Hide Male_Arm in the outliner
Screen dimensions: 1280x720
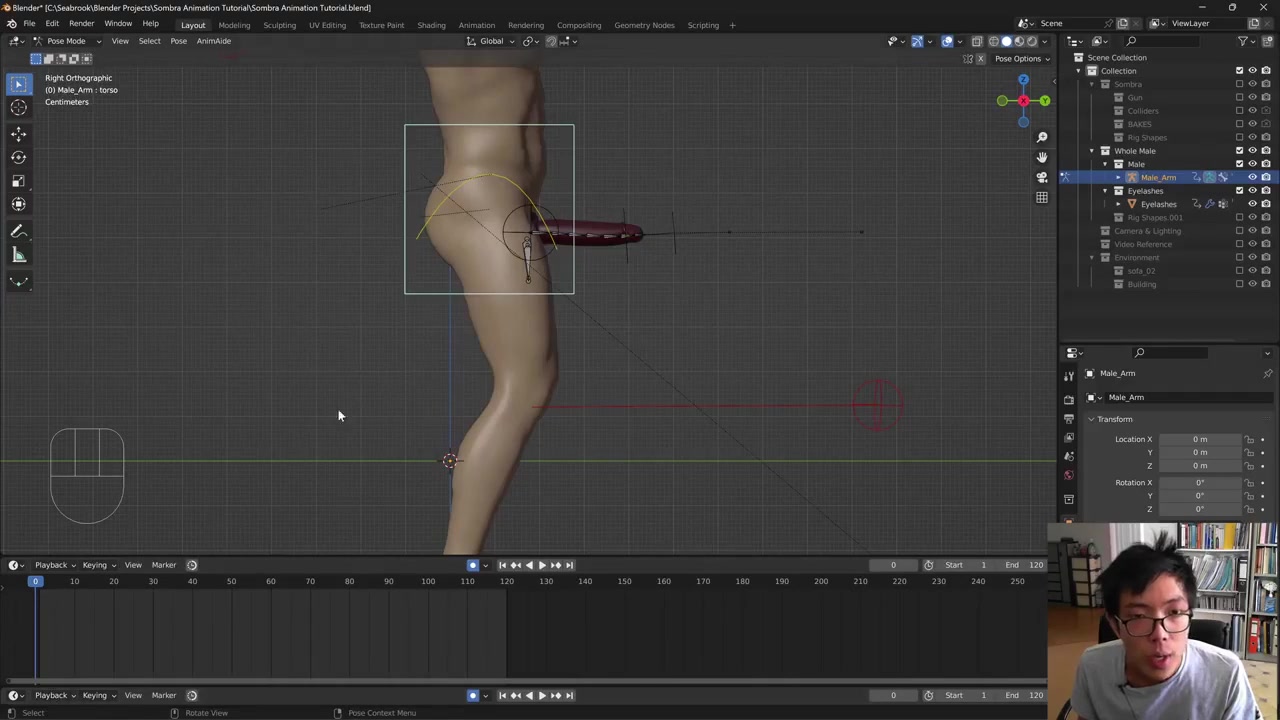pyautogui.click(x=1252, y=177)
